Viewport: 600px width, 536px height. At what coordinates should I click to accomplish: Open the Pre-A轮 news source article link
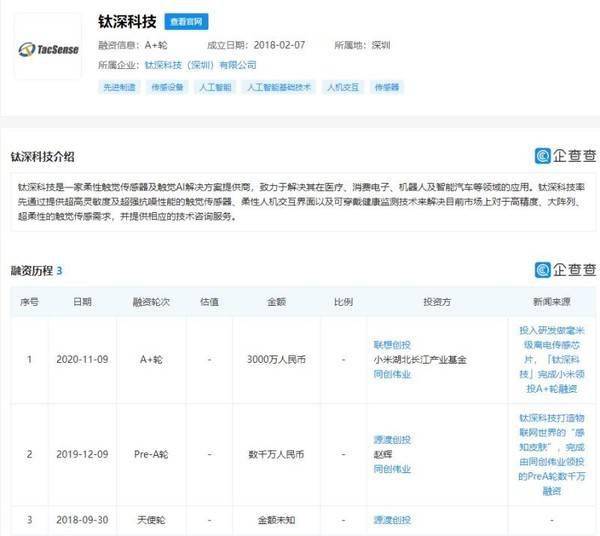click(552, 454)
